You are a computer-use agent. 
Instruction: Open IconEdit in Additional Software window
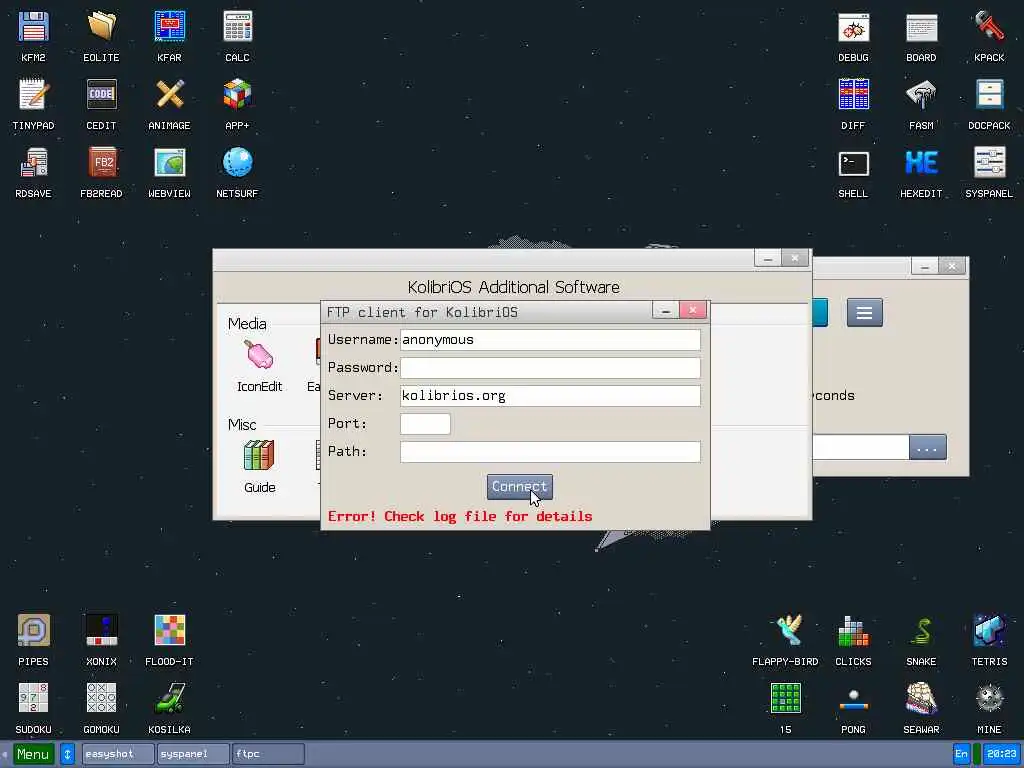259,357
